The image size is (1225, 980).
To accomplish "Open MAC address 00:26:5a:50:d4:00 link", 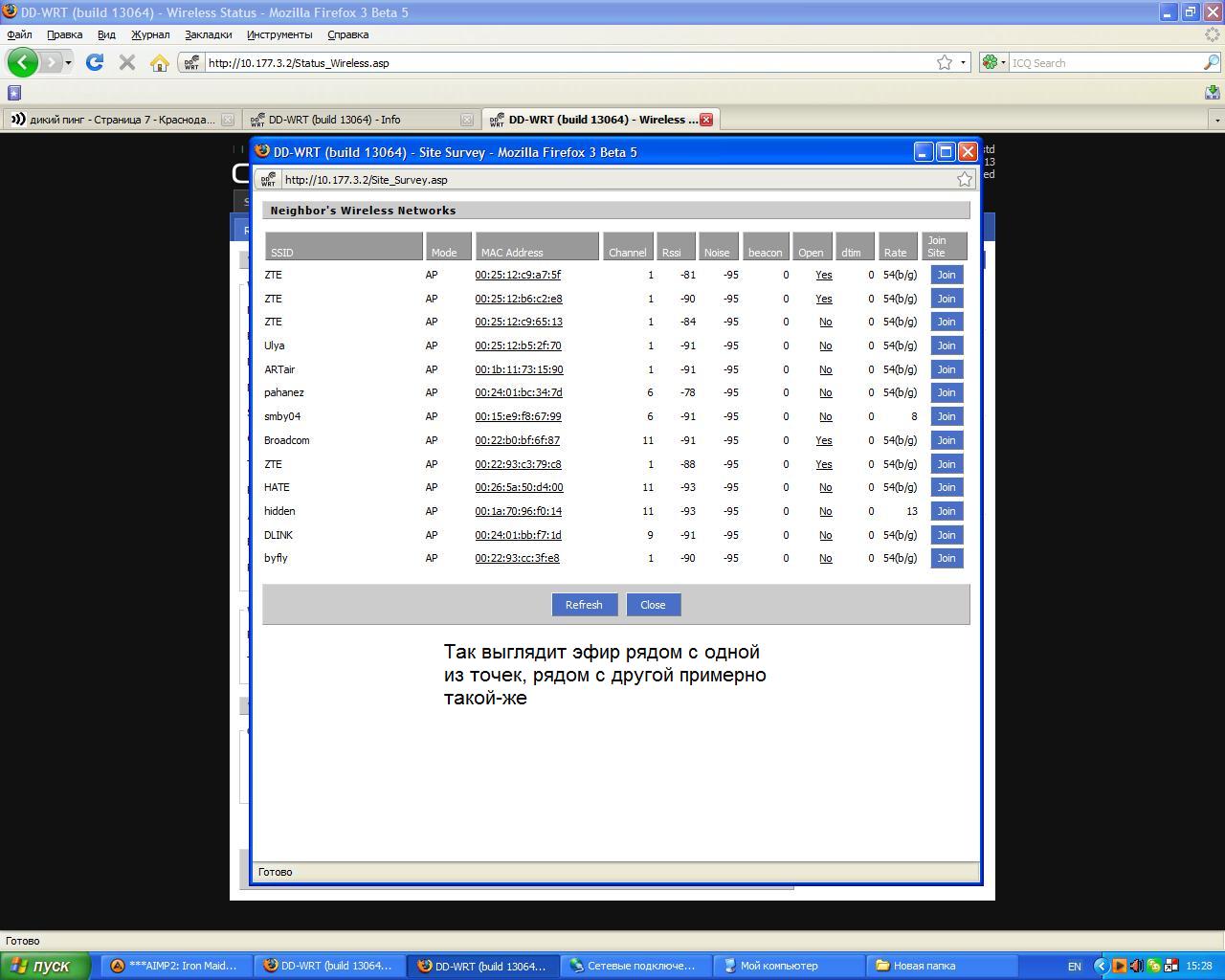I will click(519, 487).
